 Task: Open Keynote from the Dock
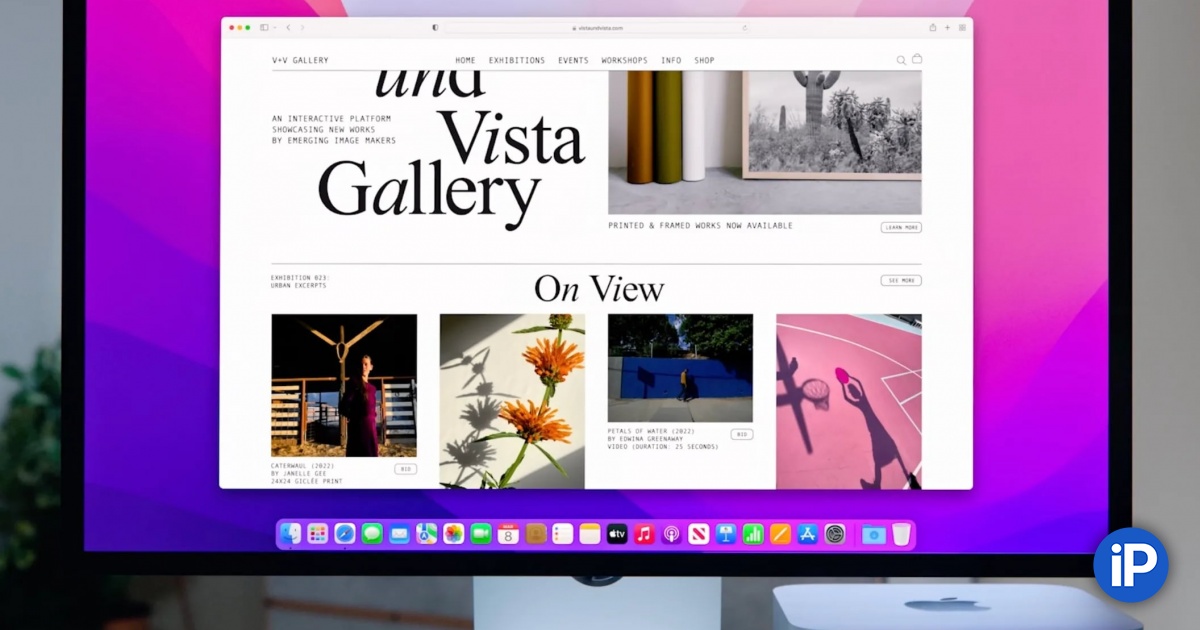click(726, 534)
